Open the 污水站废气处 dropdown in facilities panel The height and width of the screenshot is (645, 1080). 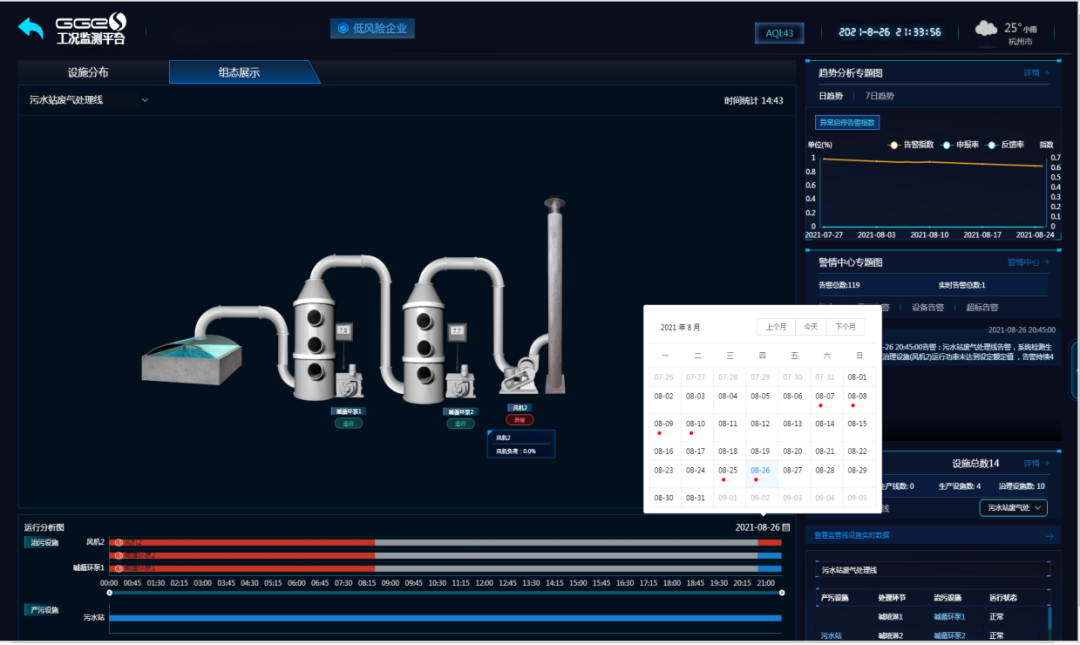pos(1013,508)
